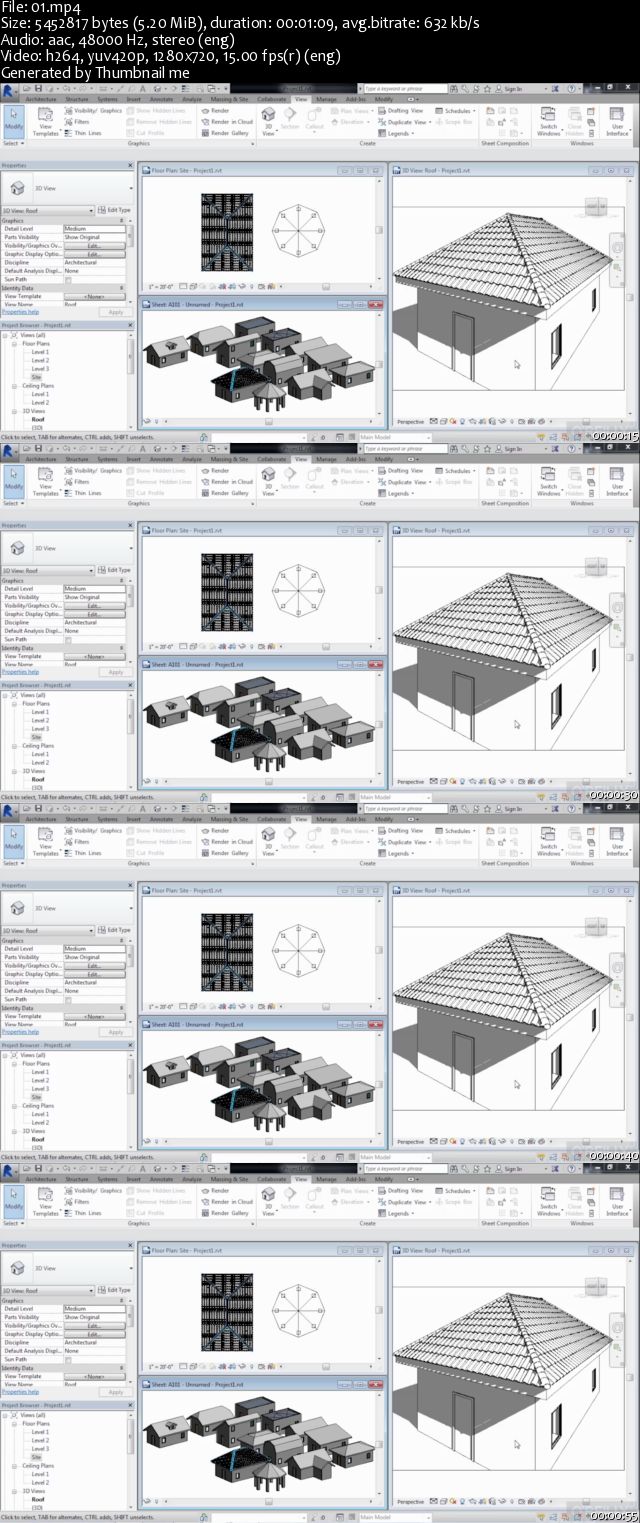Click Edit Type in the 00:00:15 frame Properties panel
This screenshot has height=1523, width=640.
coord(116,210)
